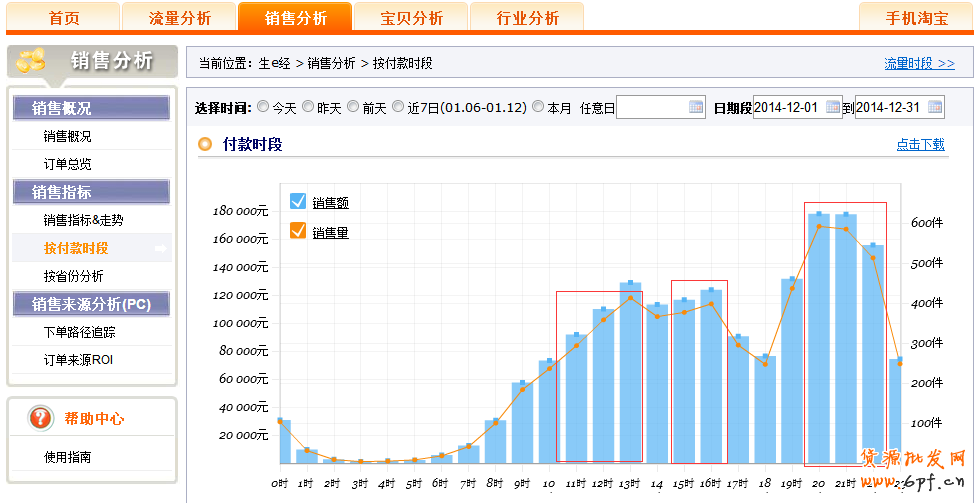Image resolution: width=975 pixels, height=503 pixels.
Task: Open 按省份分析 in the sidebar
Action: [x=73, y=276]
